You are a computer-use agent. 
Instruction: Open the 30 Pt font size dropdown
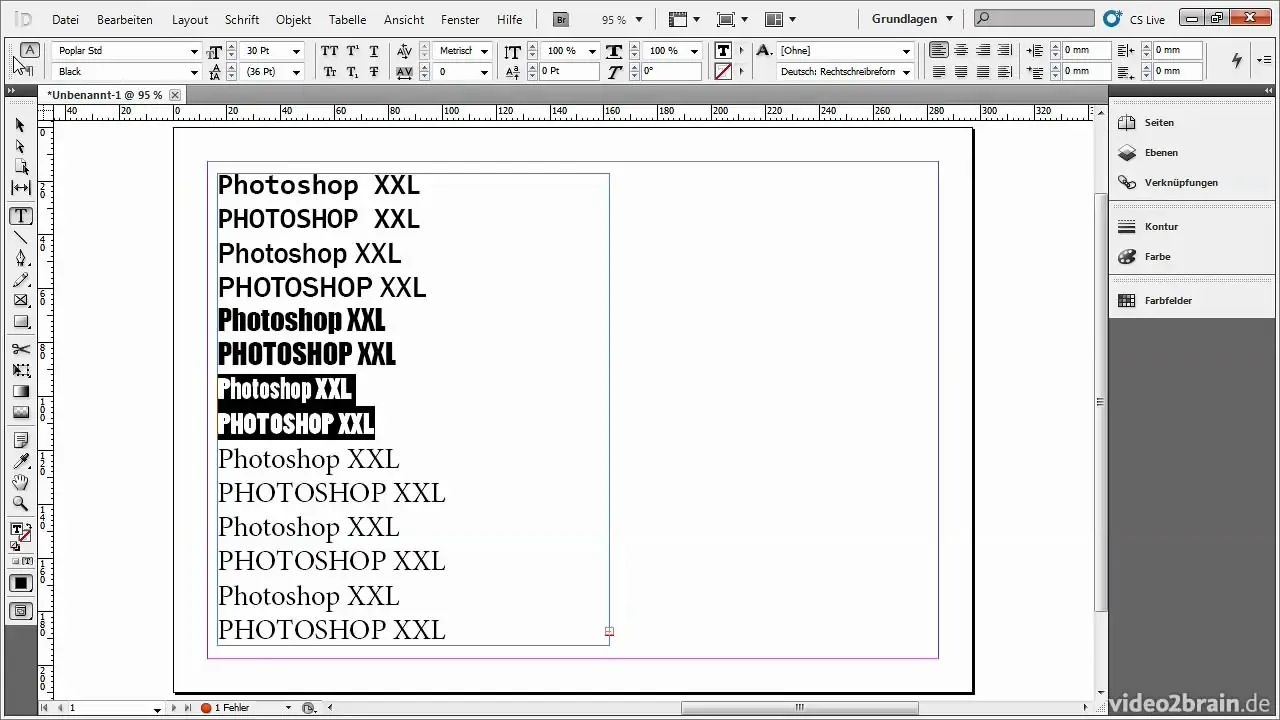coord(296,51)
